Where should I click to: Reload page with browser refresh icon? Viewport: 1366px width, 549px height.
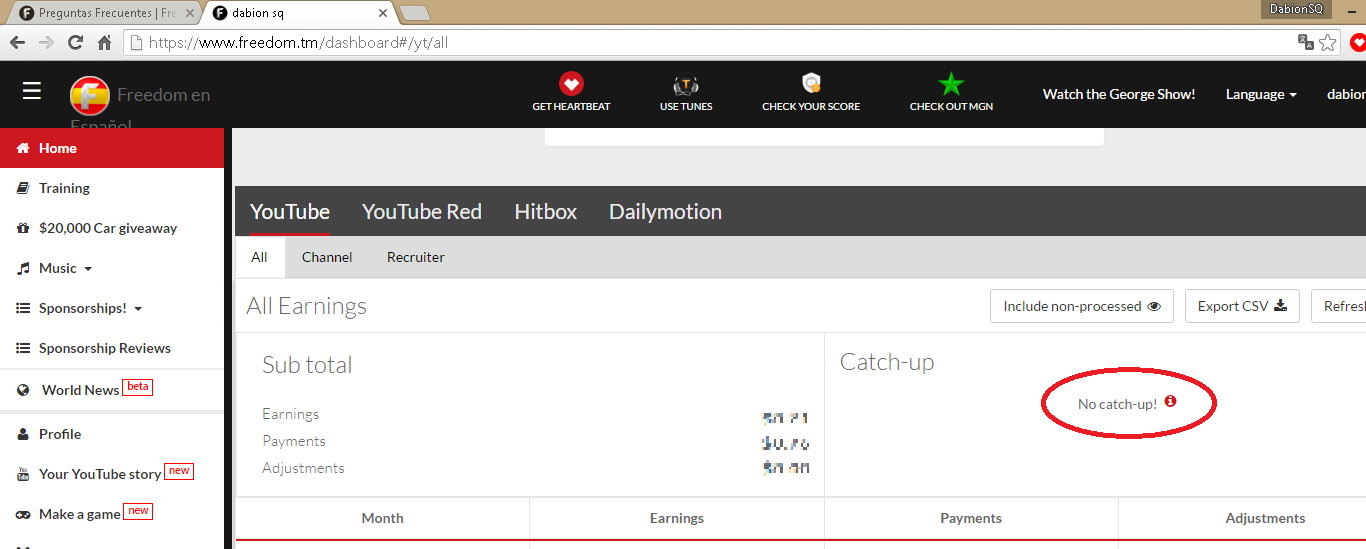click(75, 43)
